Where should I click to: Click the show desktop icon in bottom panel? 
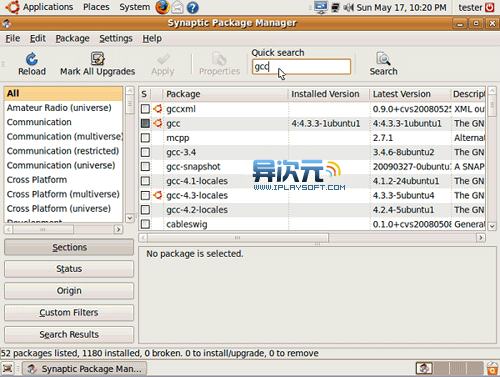click(8, 368)
